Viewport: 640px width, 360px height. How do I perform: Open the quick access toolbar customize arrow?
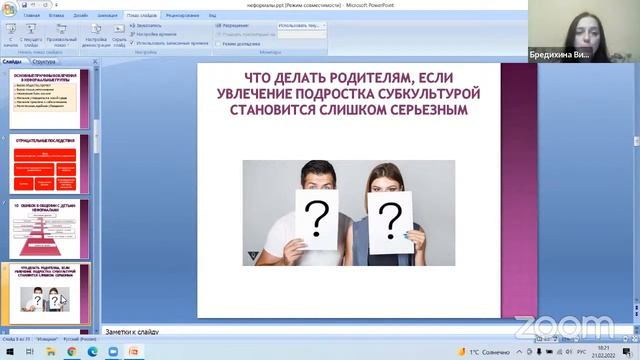(56, 5)
